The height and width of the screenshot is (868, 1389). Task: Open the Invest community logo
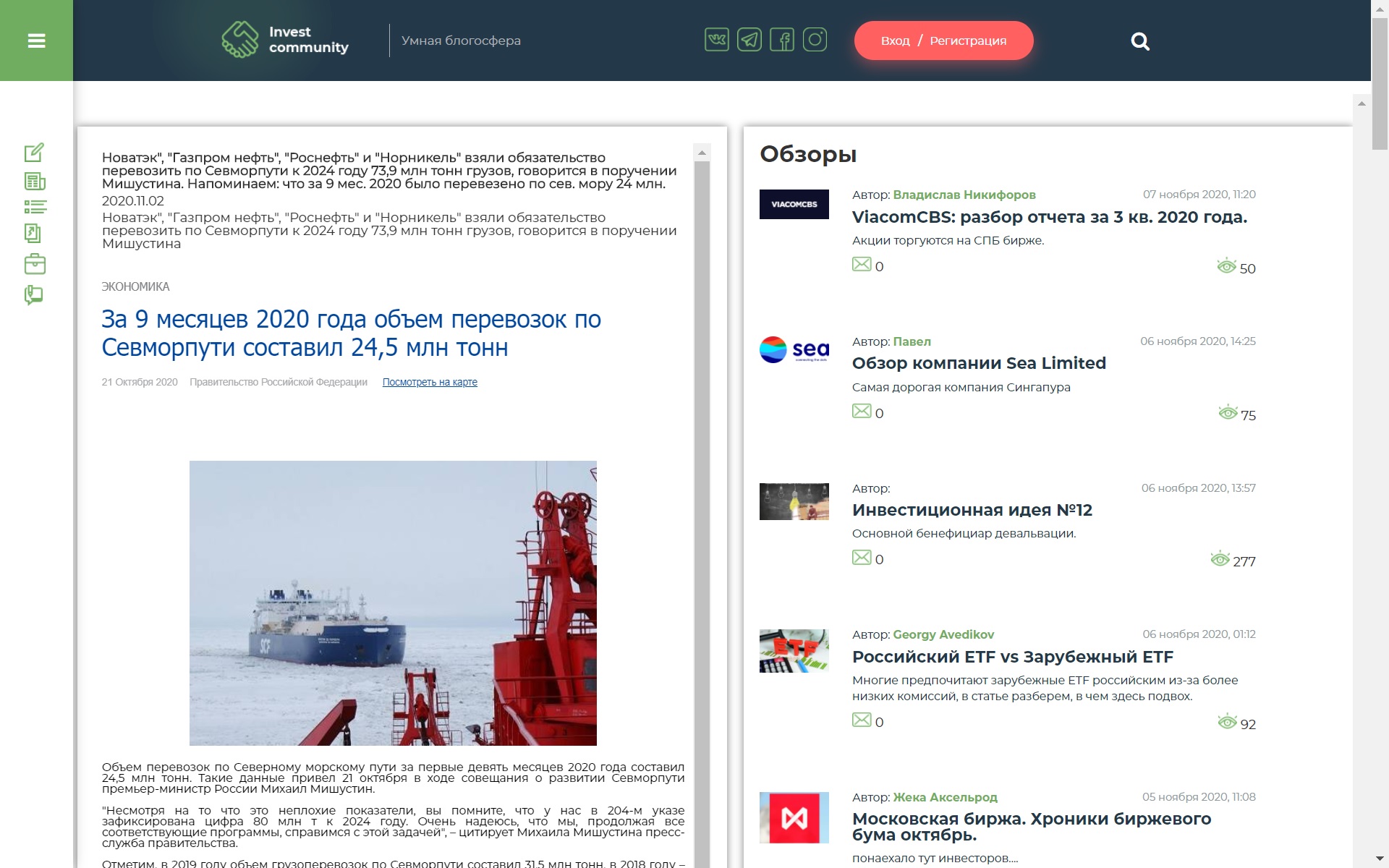point(285,40)
